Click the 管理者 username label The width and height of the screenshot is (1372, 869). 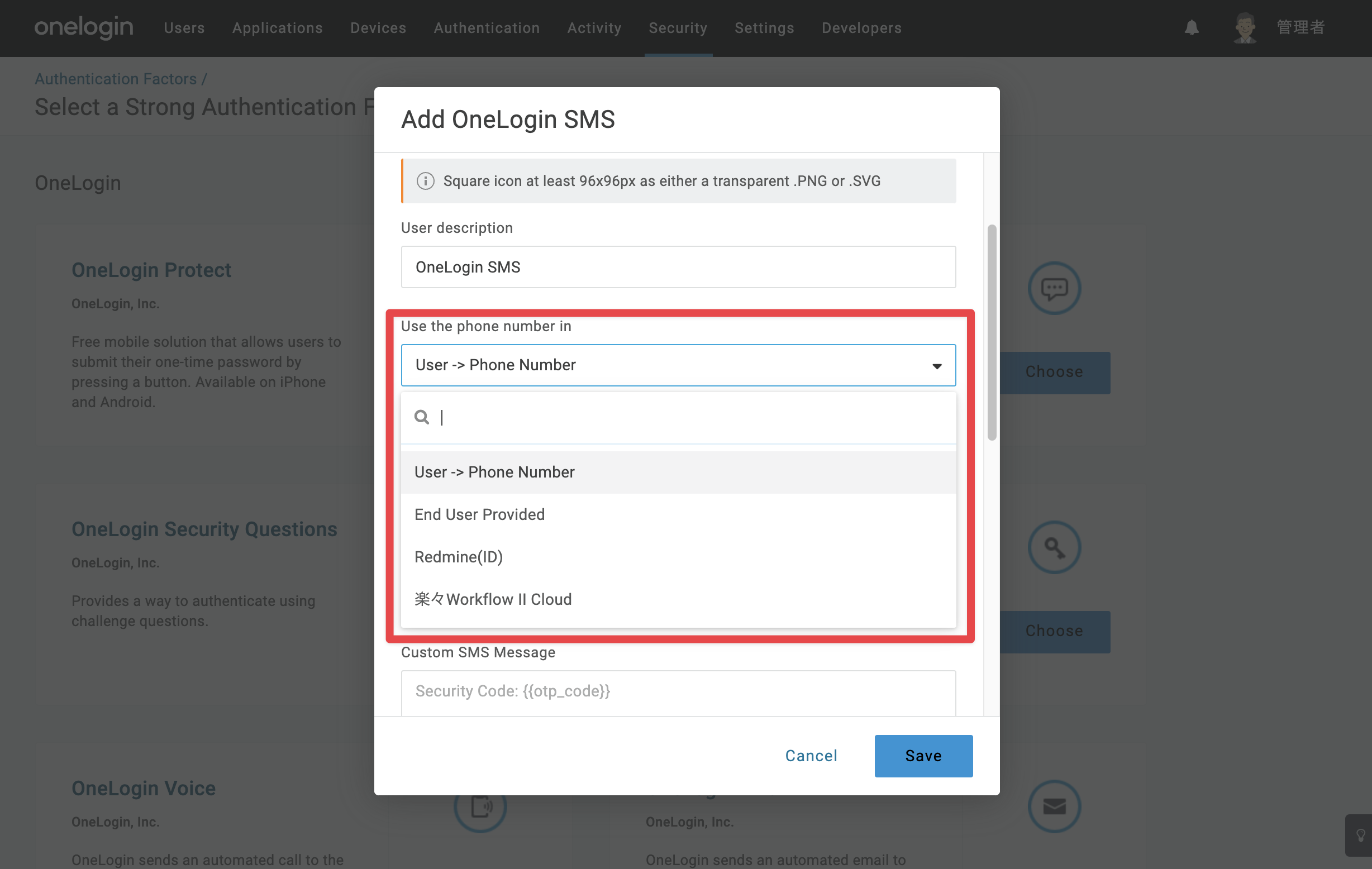point(1301,27)
